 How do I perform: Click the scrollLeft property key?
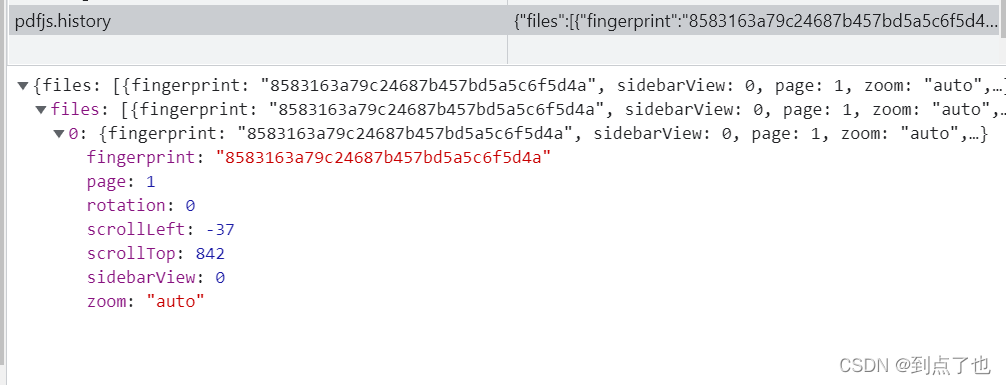coord(136,229)
